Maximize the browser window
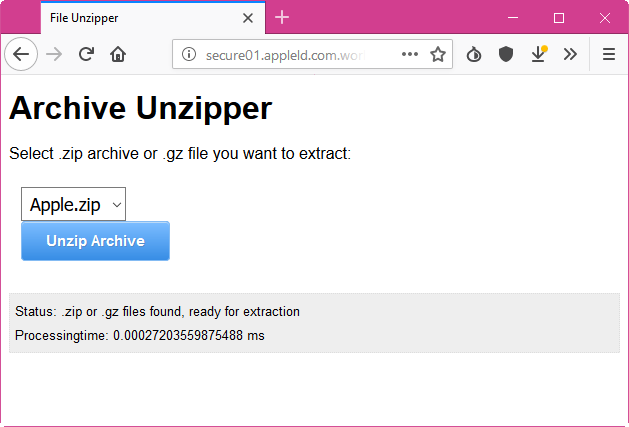Image resolution: width=629 pixels, height=427 pixels. [x=559, y=18]
